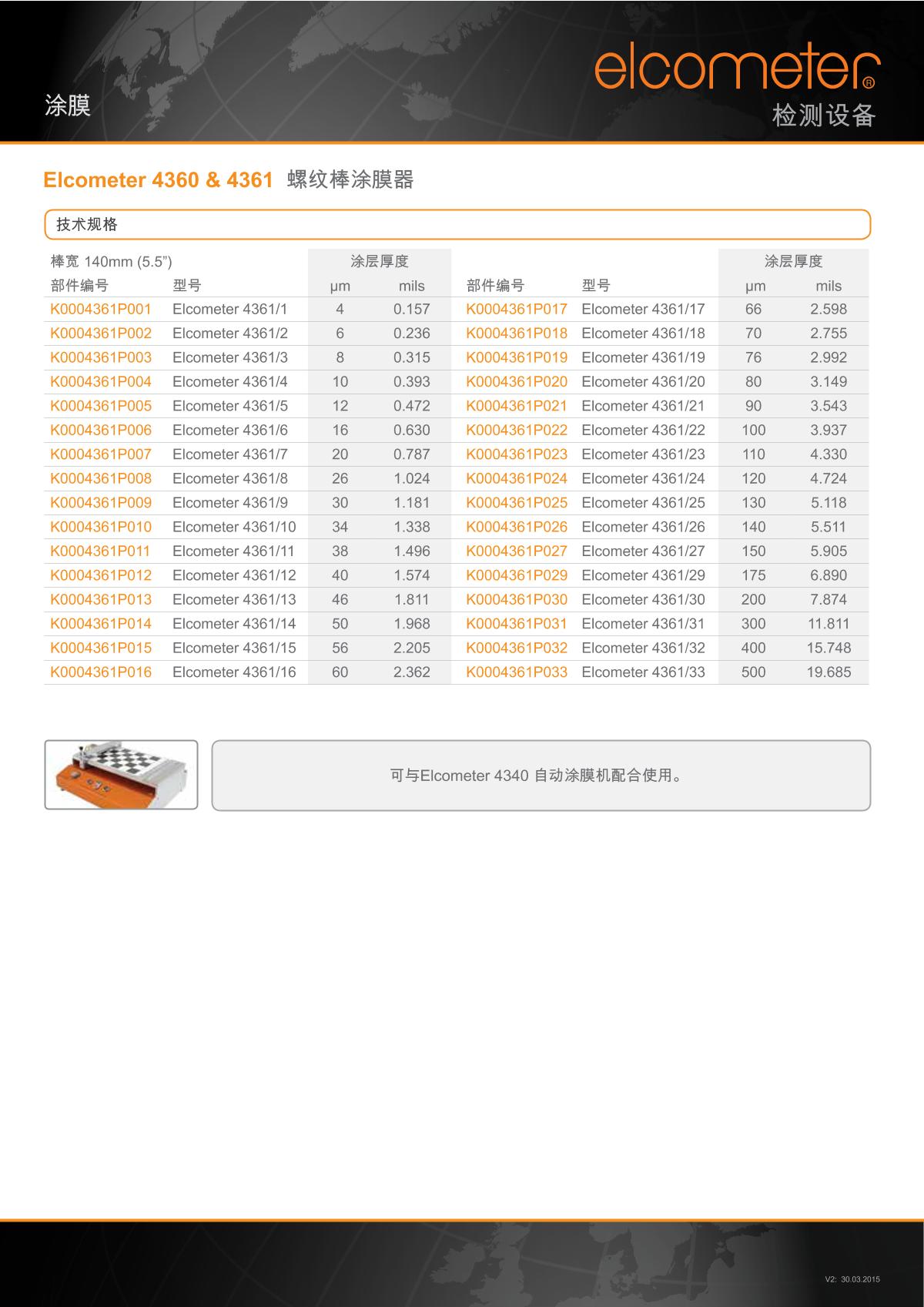Select part number K0004361P010
Screen dimensions: 924x1307
[101, 528]
